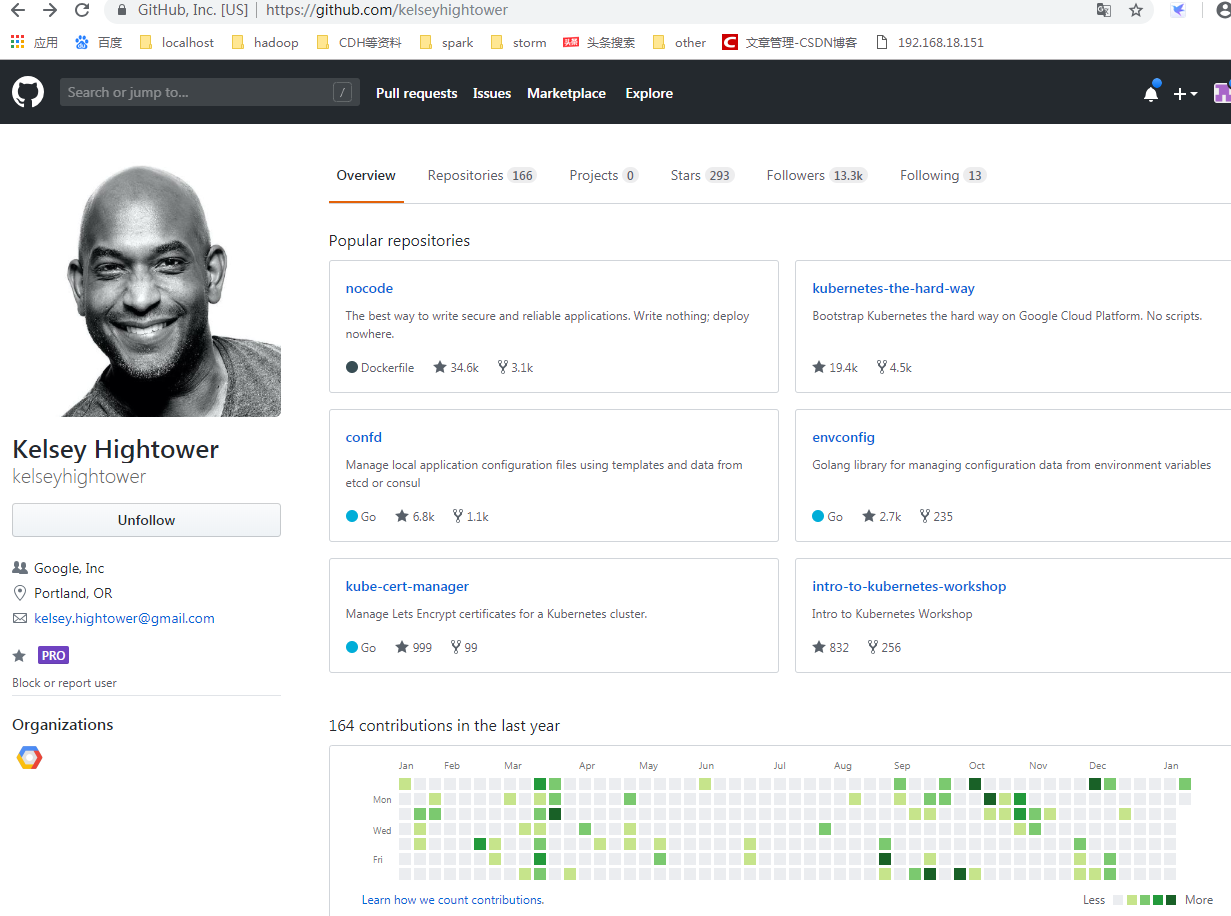The height and width of the screenshot is (916, 1231).
Task: Click the 164 contributions heading
Action: tap(444, 726)
